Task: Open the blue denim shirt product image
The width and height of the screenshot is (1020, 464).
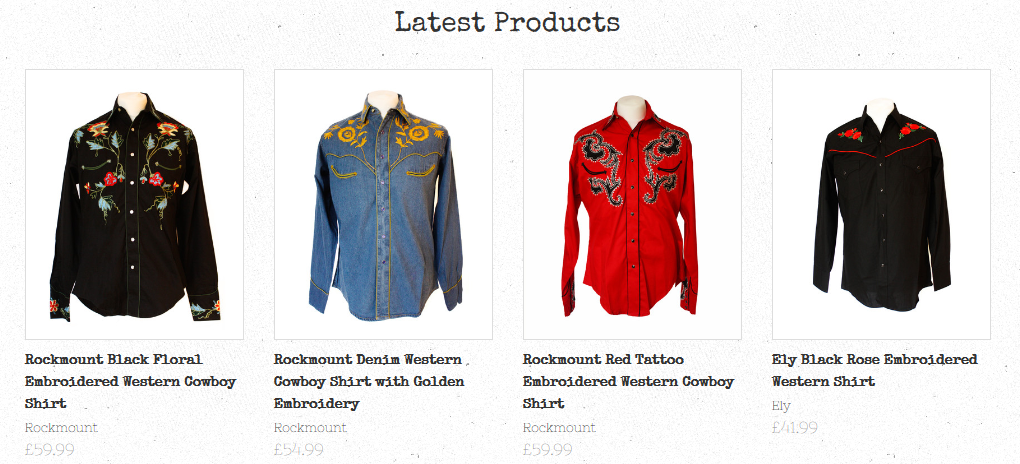Action: tap(383, 204)
